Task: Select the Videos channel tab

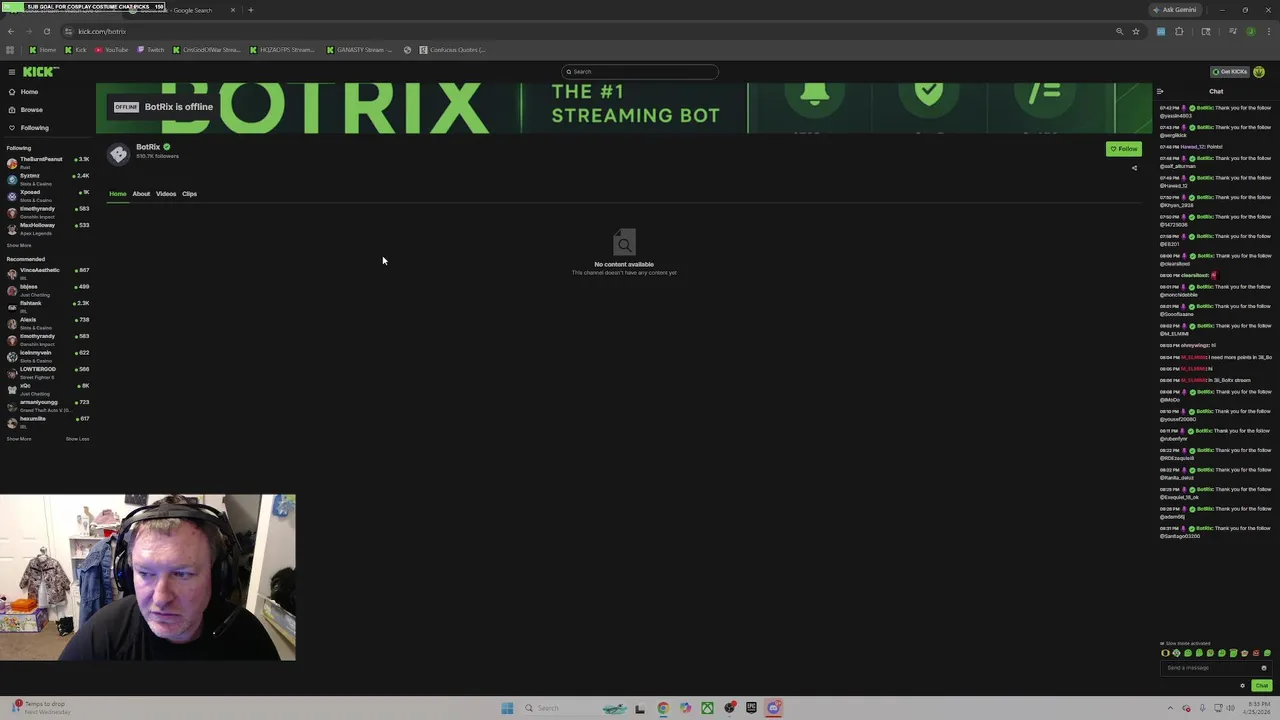Action: tap(166, 194)
